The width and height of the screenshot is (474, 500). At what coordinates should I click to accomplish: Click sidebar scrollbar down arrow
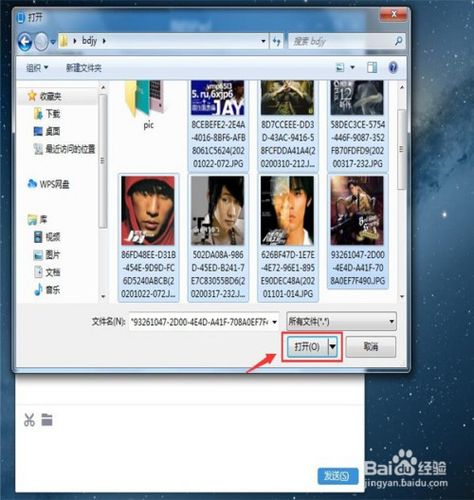[103, 296]
